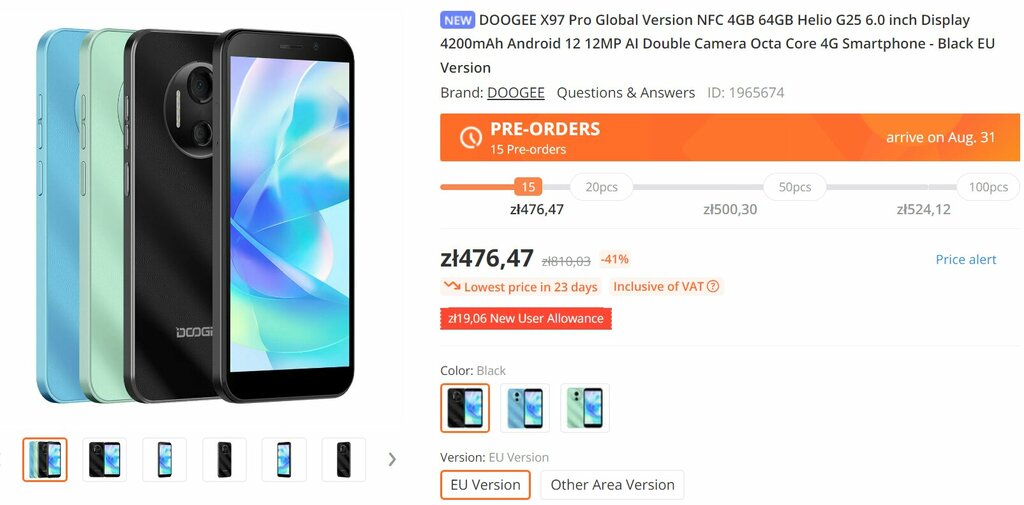Click the VAT info question mark icon

coord(713,286)
